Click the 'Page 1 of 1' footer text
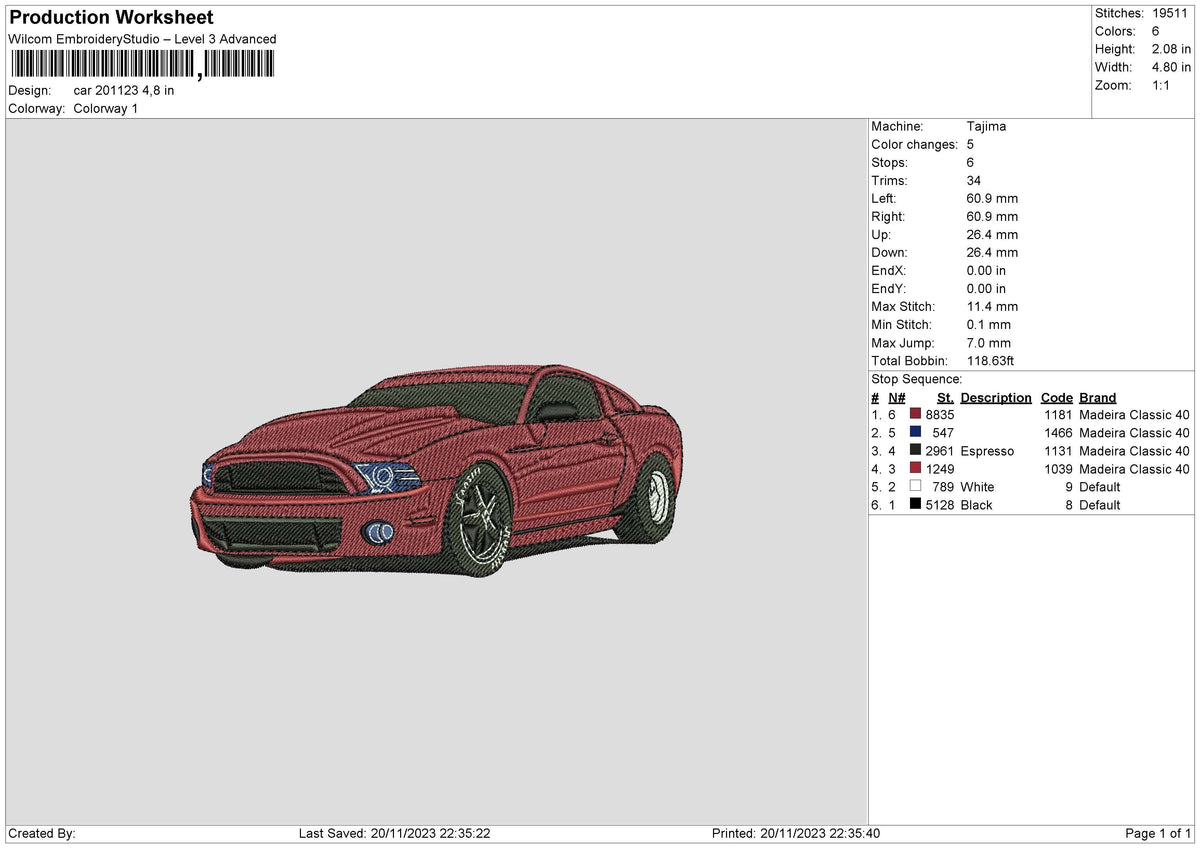 1158,833
